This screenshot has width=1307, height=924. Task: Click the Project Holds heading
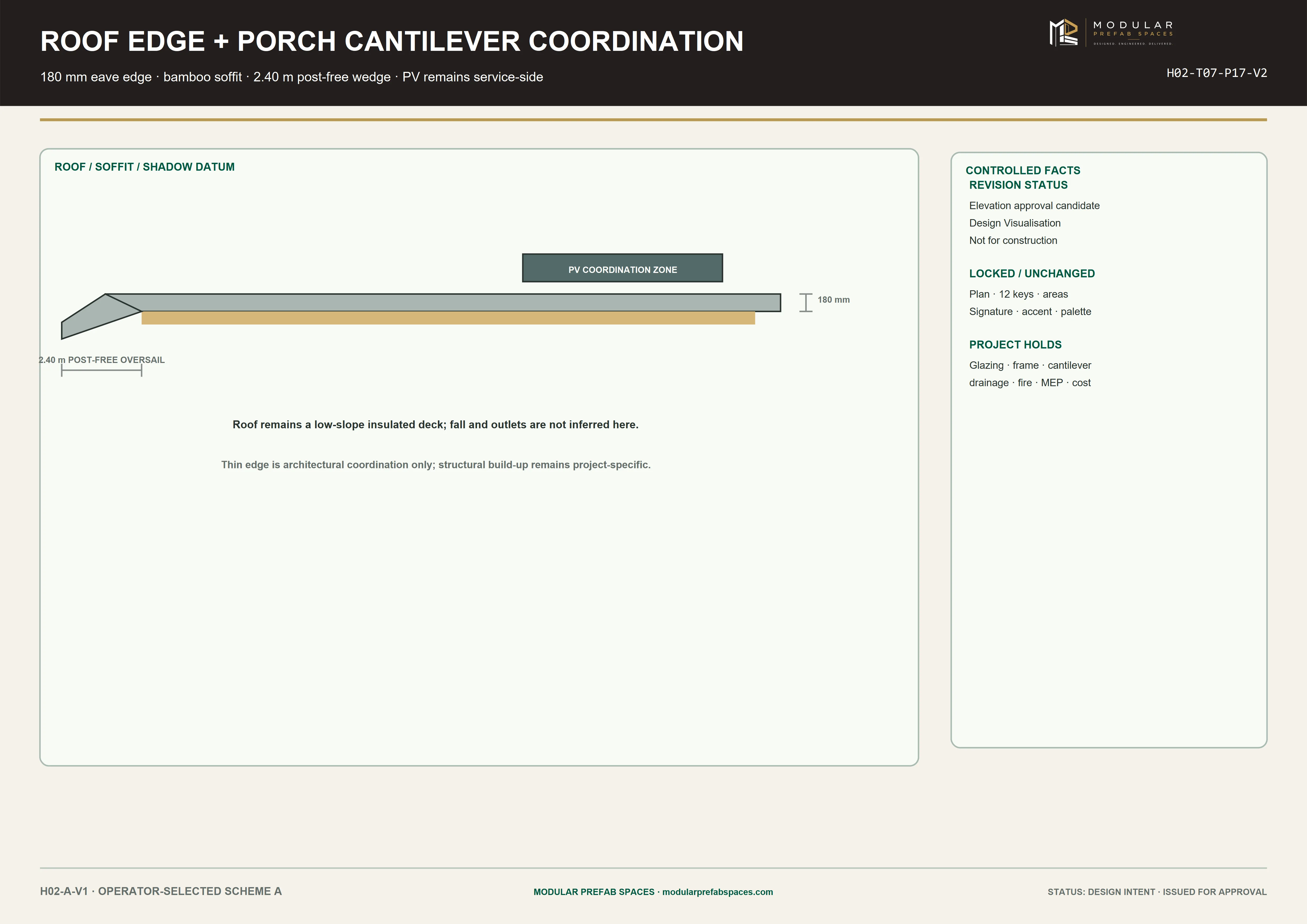(x=1015, y=344)
